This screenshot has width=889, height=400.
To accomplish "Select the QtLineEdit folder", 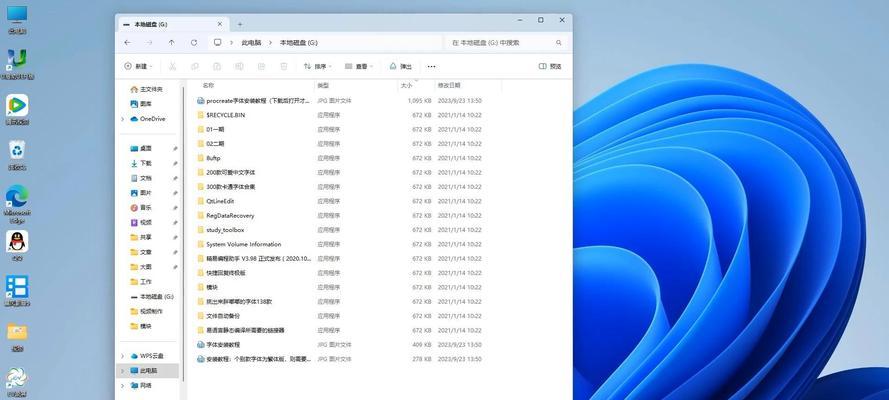I will click(x=215, y=201).
